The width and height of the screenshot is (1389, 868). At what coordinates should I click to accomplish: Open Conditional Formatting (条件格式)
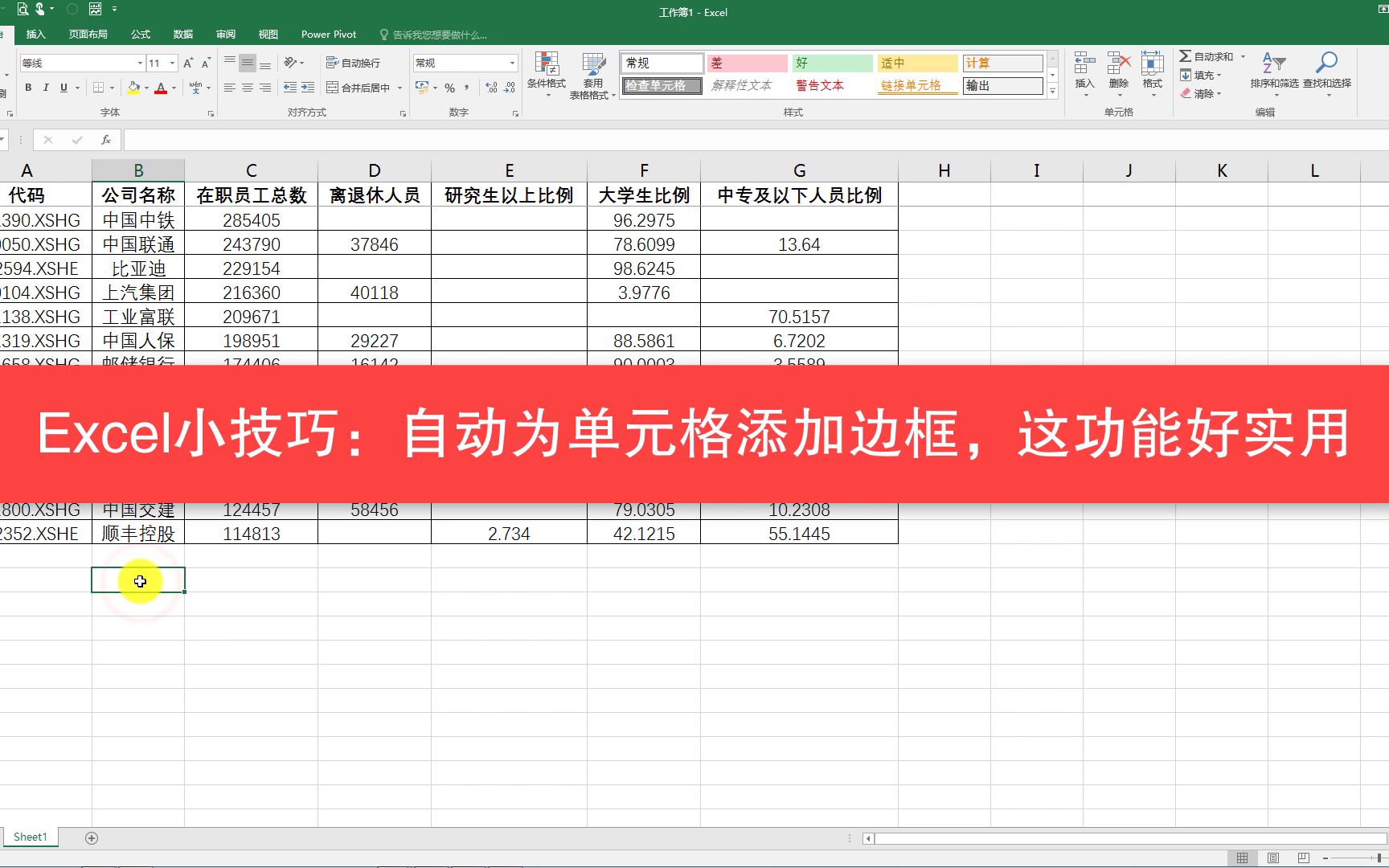pos(547,75)
